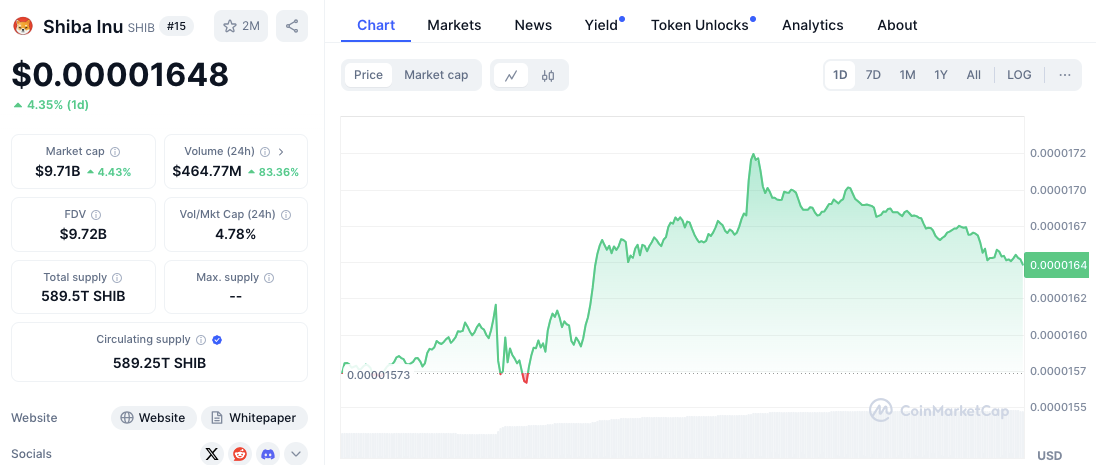Switch to line chart icon
Viewport: 1096px width, 465px height.
click(x=511, y=75)
